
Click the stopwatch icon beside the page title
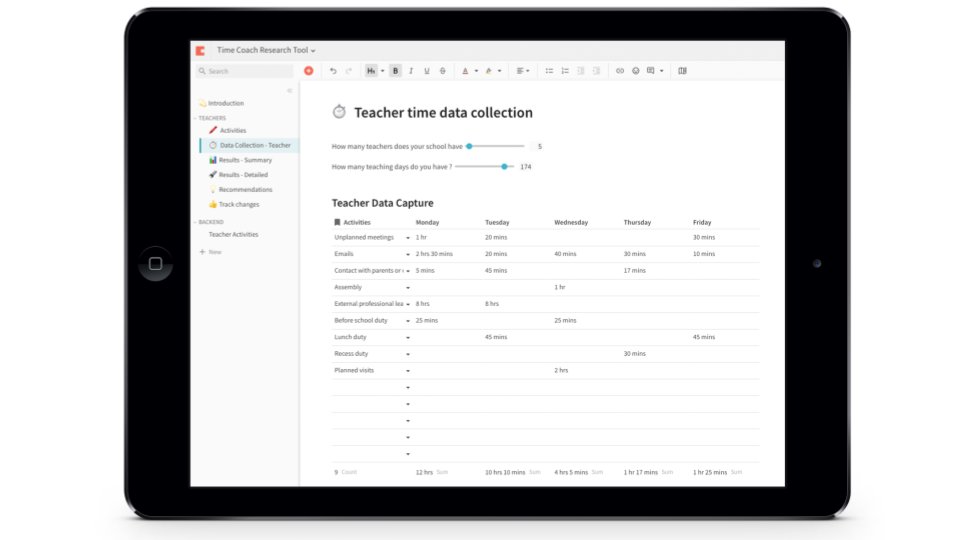click(x=339, y=111)
